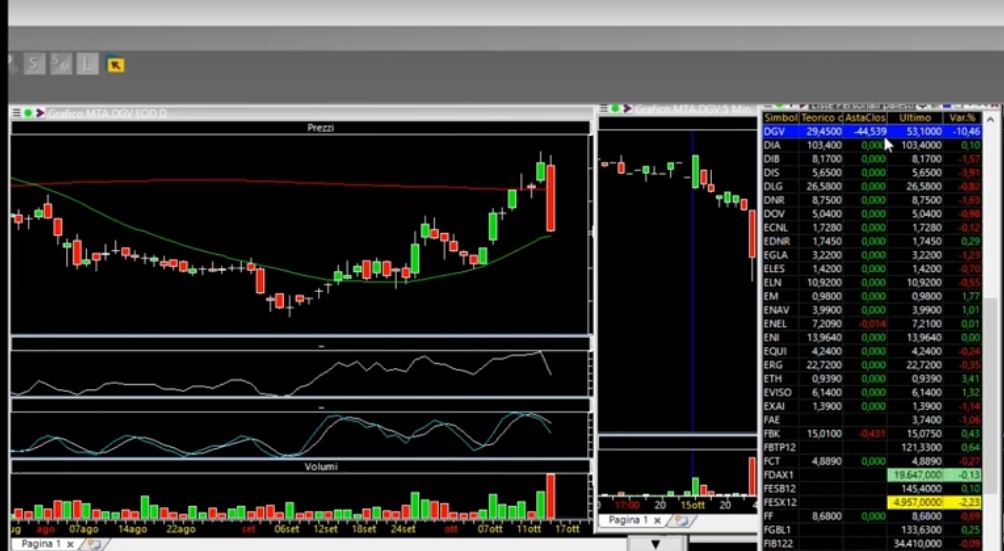
Task: Select the ELN symbol row
Action: click(x=872, y=282)
